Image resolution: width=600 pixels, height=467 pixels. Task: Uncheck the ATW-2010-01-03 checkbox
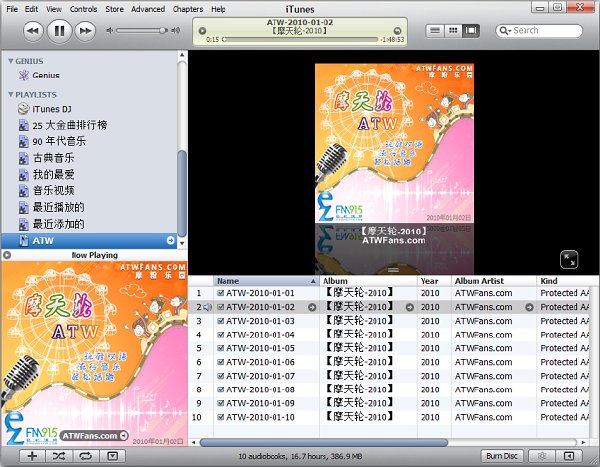220,321
